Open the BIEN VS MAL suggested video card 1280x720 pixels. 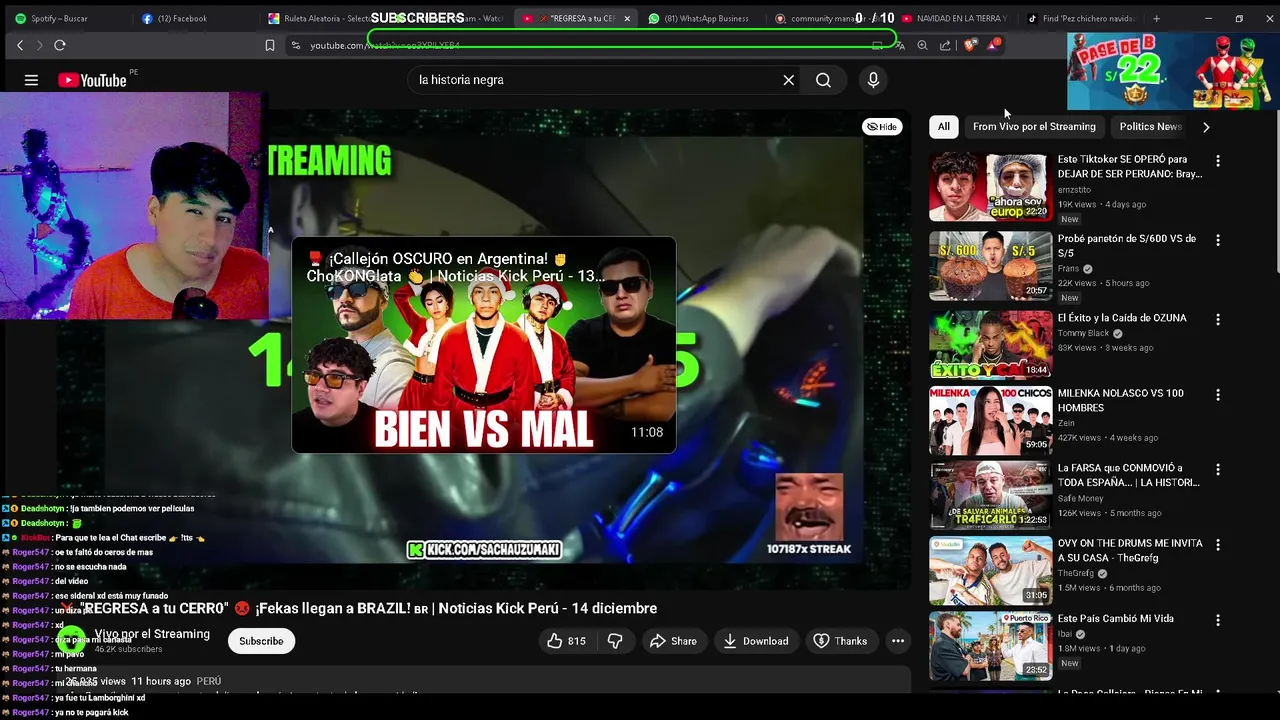pyautogui.click(x=484, y=345)
